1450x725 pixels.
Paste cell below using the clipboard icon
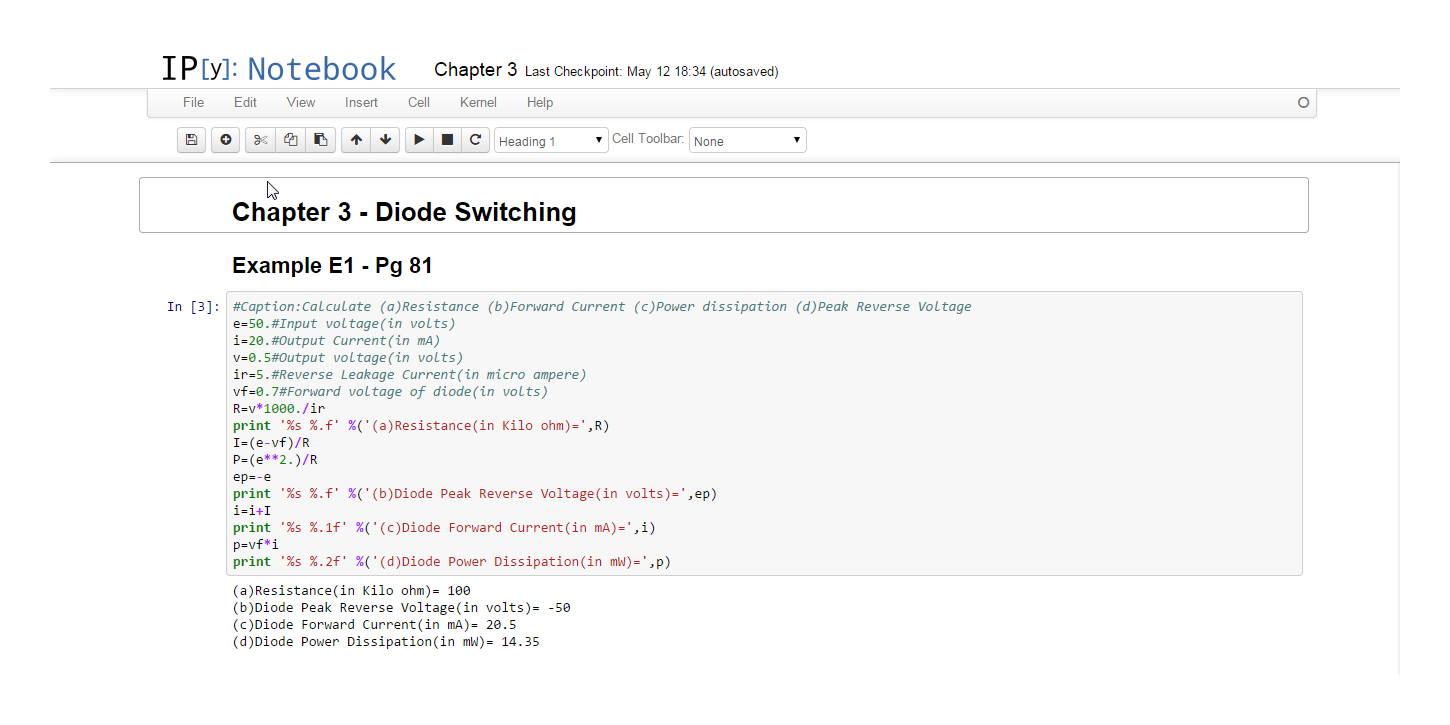coord(320,140)
